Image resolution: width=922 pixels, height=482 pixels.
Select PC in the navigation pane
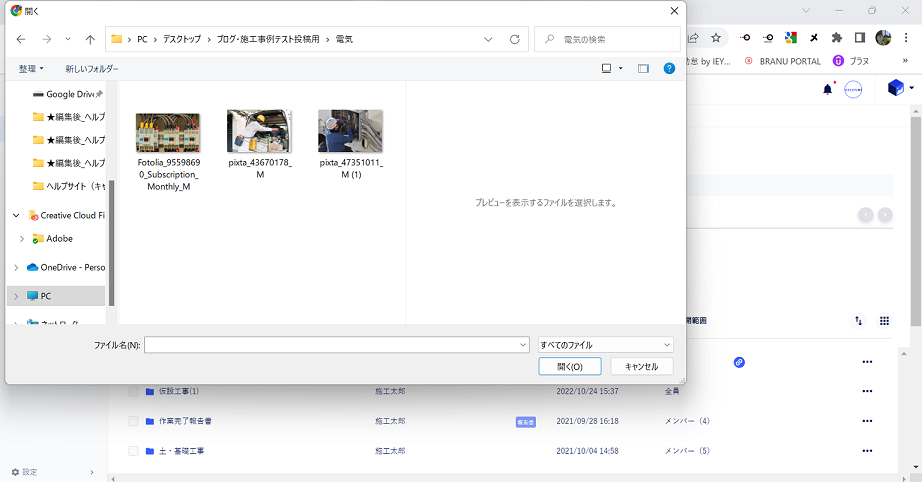coord(56,296)
